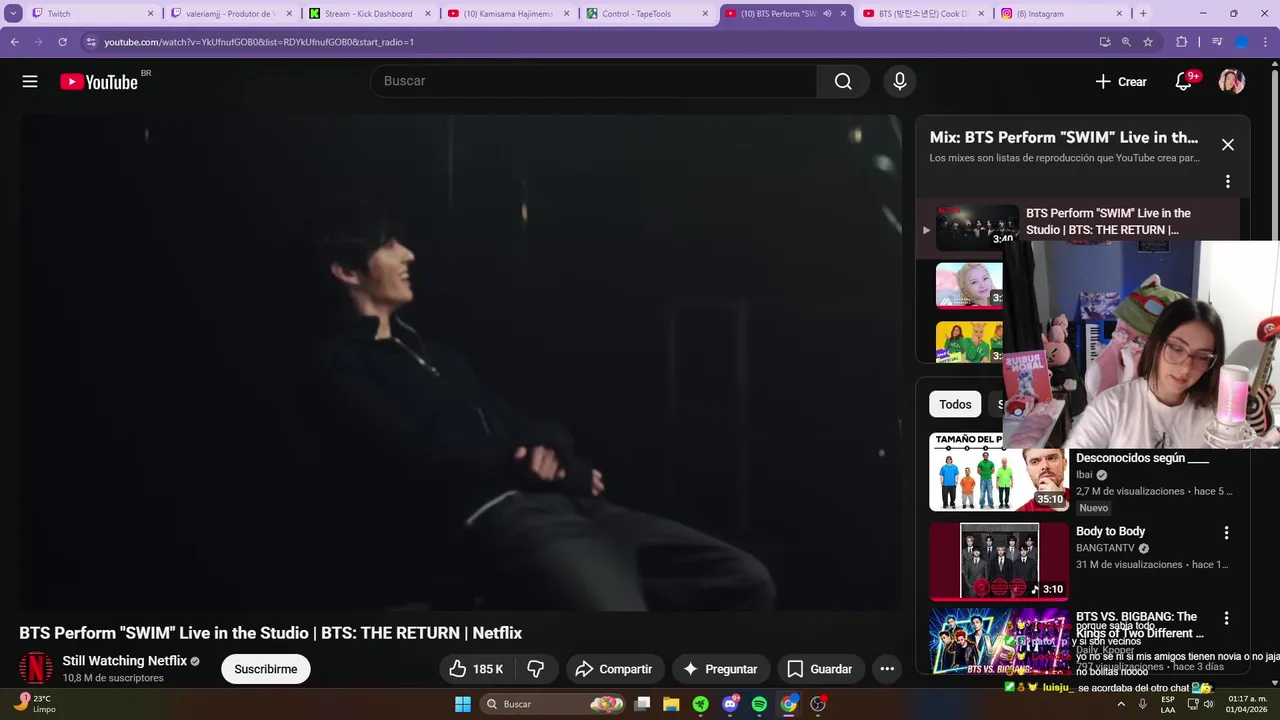Switch to the Stream - Kick Dashboard tab
The width and height of the screenshot is (1280, 720).
coord(371,14)
